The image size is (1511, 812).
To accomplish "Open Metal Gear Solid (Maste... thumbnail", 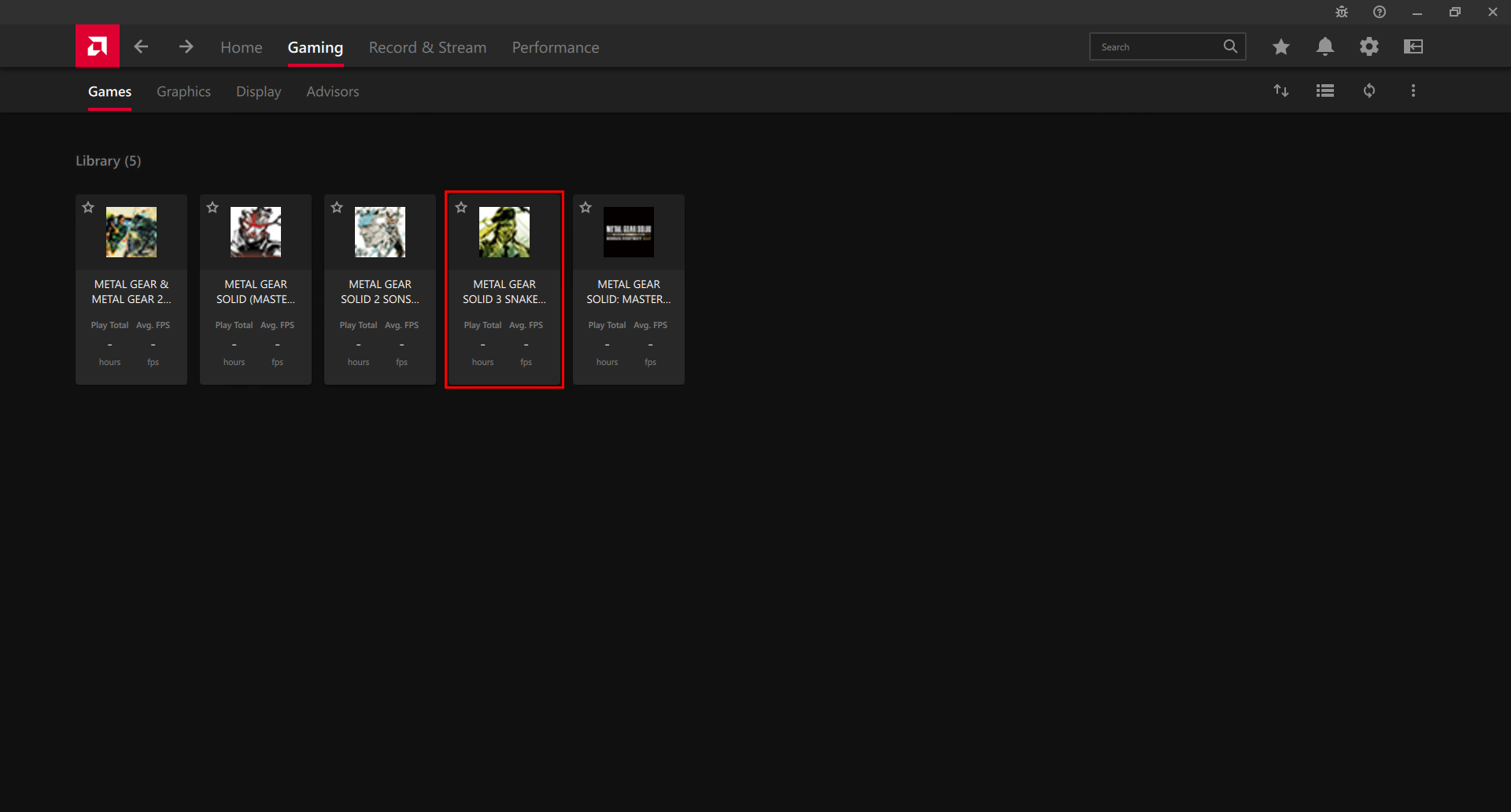I will (x=256, y=232).
